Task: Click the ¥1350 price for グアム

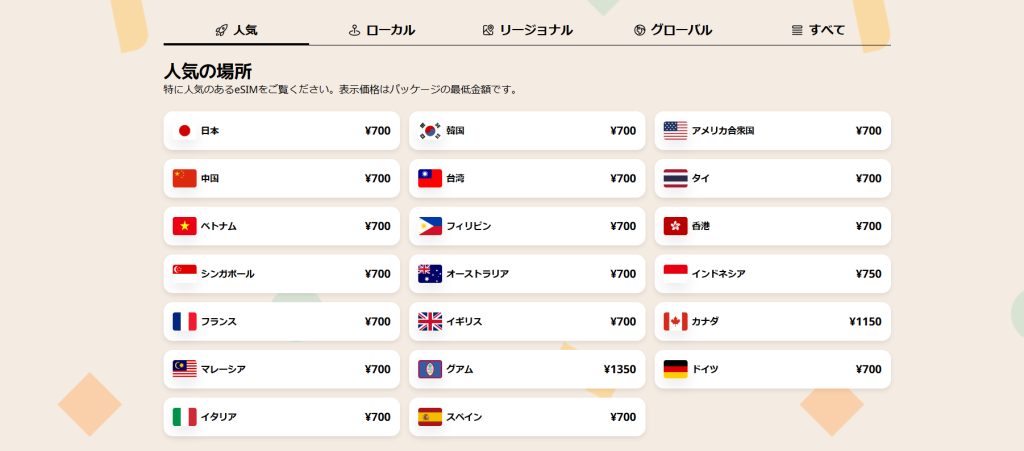Action: tap(620, 369)
